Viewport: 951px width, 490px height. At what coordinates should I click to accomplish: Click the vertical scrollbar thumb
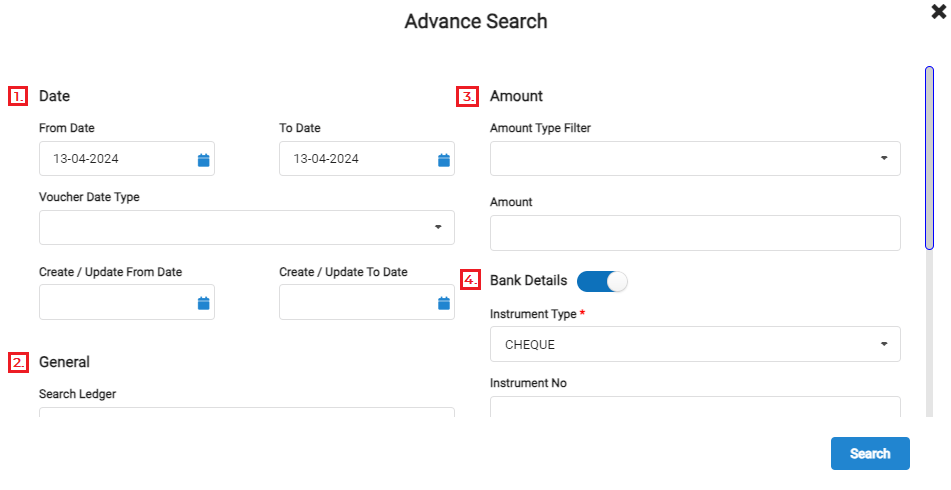[x=929, y=158]
